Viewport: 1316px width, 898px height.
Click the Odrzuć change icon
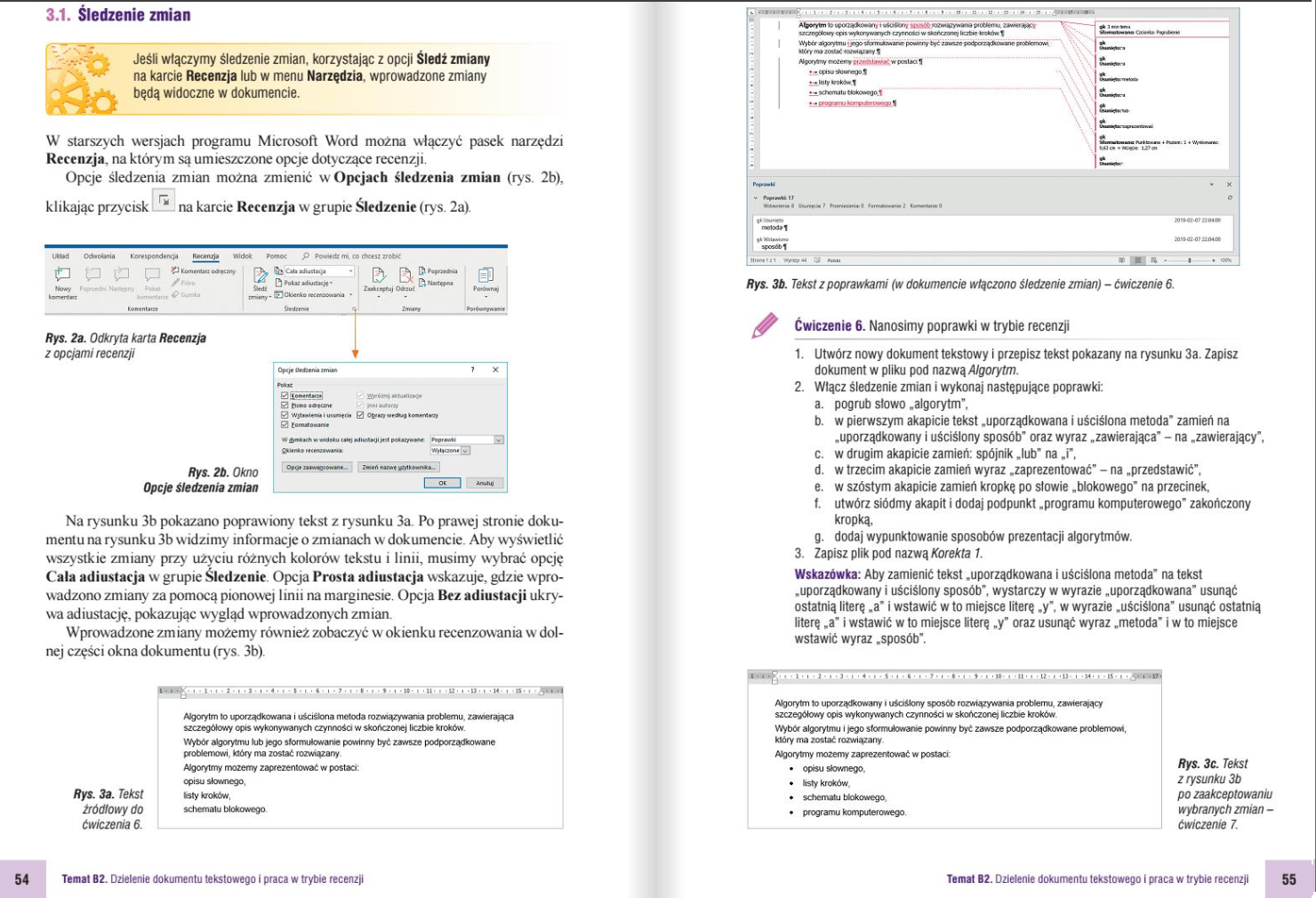point(405,276)
